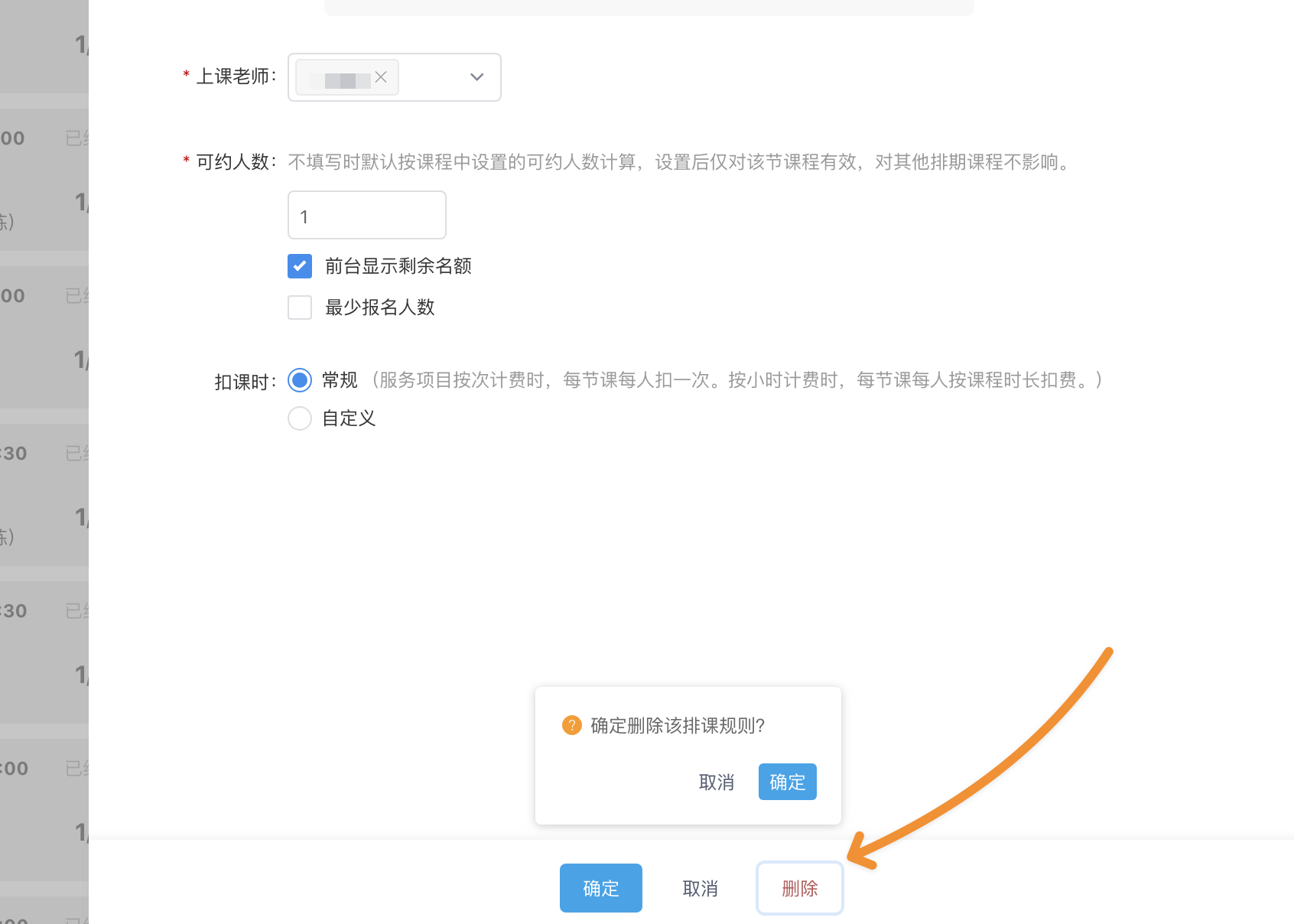
Task: Click the orange question mark icon
Action: click(x=571, y=725)
